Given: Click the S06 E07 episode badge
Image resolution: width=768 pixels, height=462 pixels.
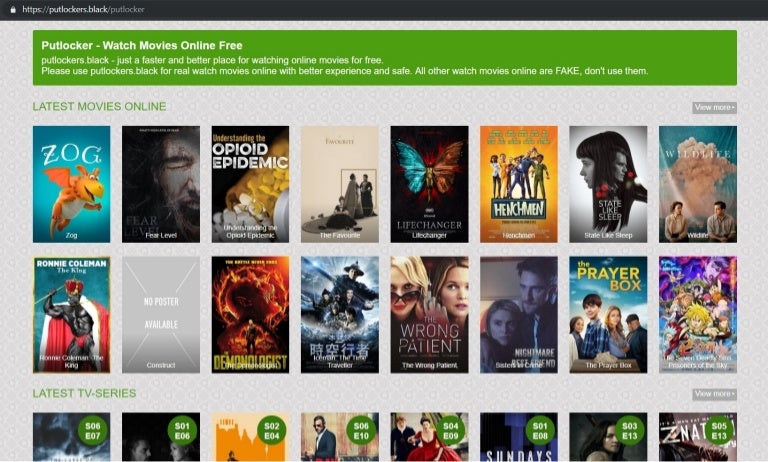Looking at the screenshot, I should click(94, 431).
